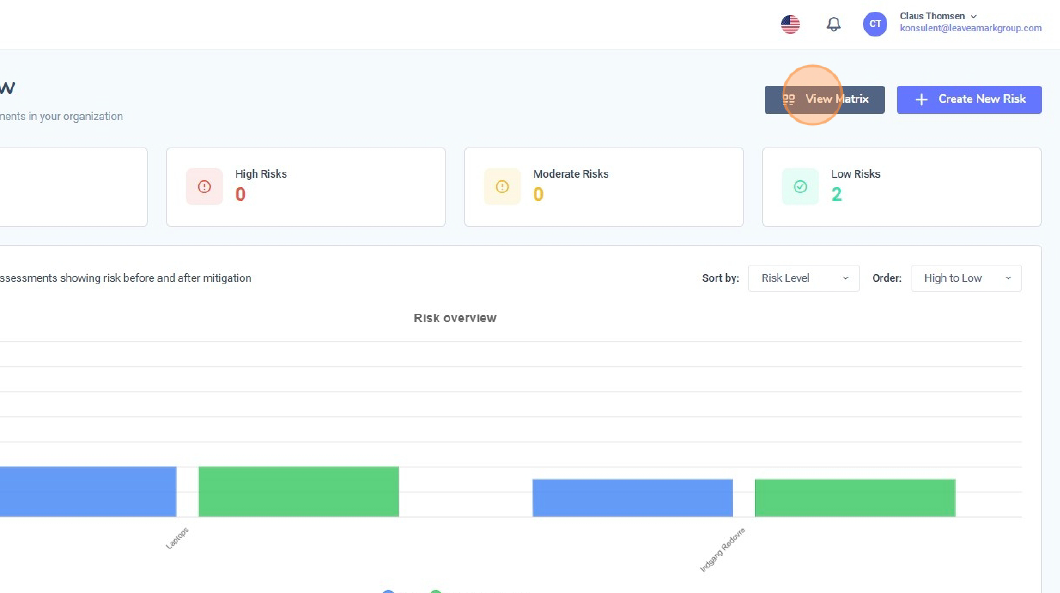Open notifications via the bell icon

[x=833, y=25]
